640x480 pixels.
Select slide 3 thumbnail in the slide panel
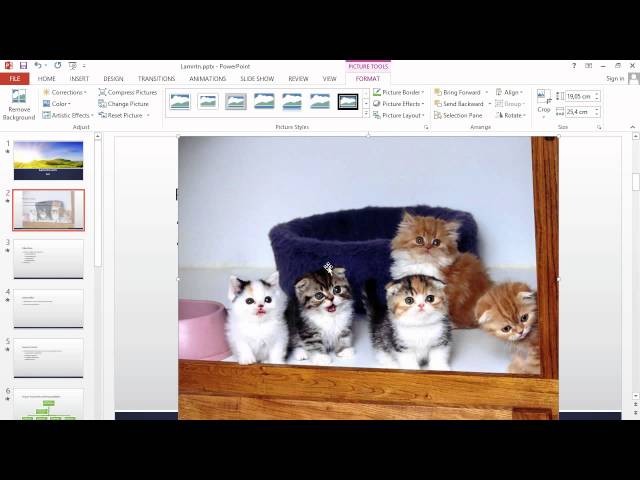coord(48,258)
